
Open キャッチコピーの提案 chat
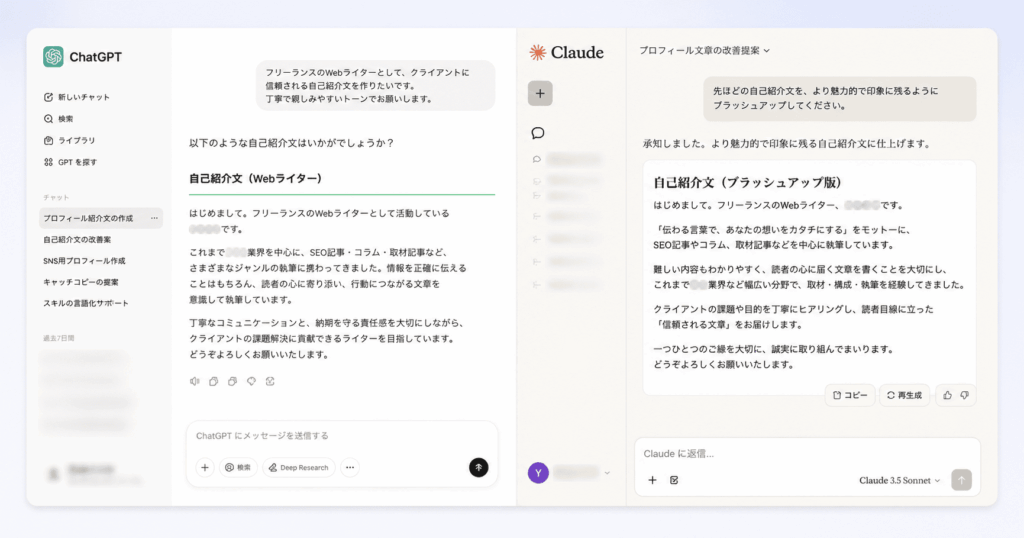point(81,282)
